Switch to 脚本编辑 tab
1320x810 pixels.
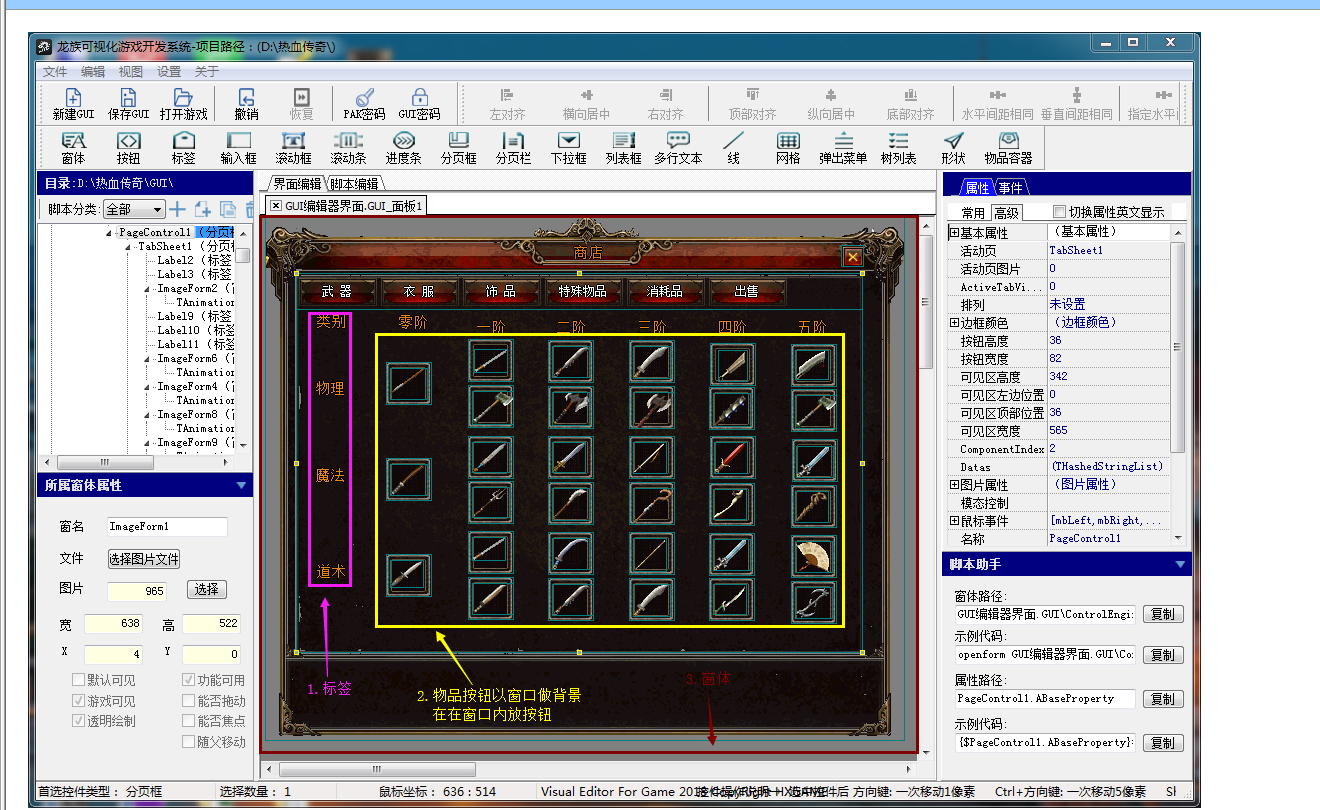point(354,183)
